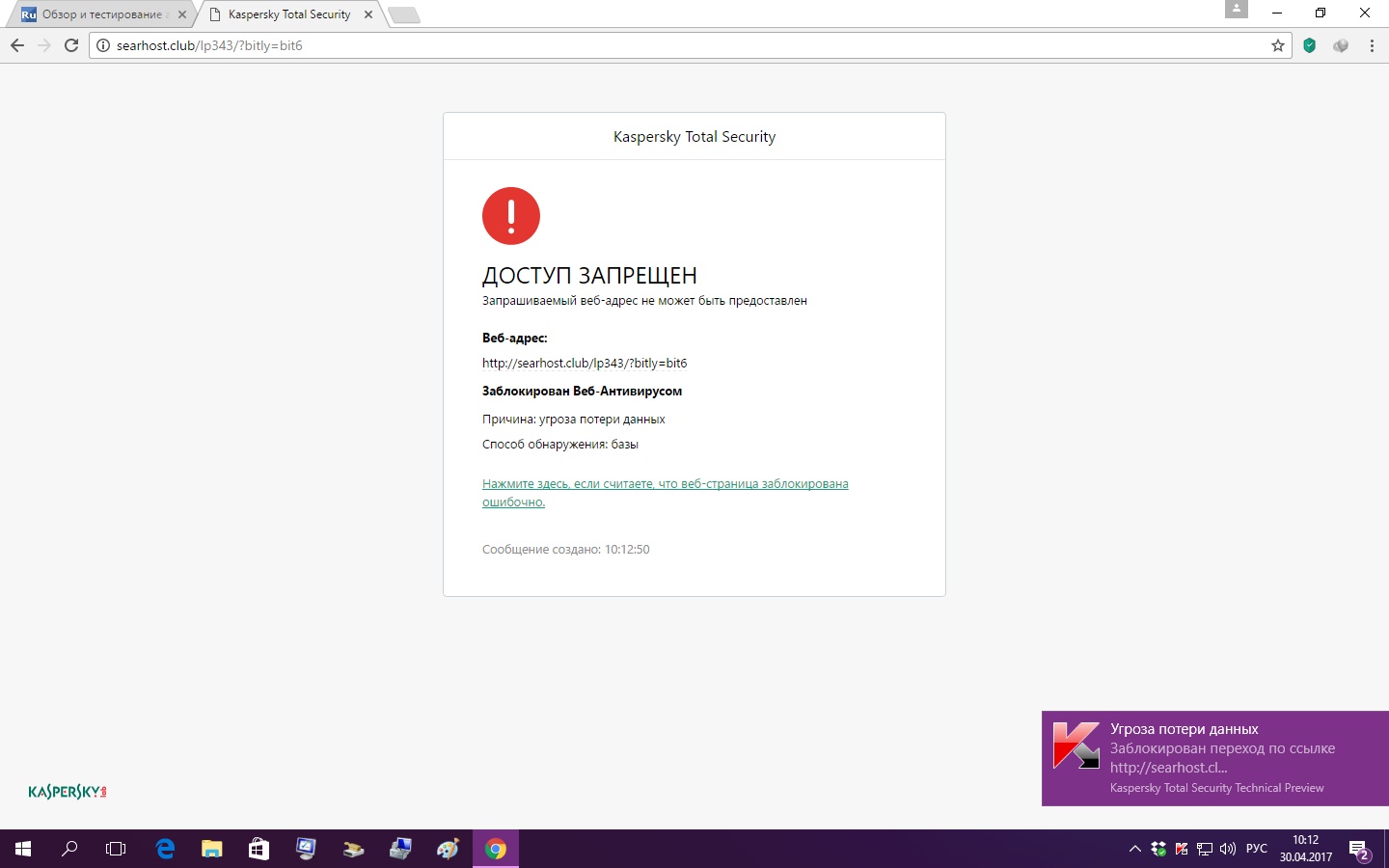Viewport: 1389px width, 868px height.
Task: Open the Угроза потери данных notification
Action: [1215, 758]
